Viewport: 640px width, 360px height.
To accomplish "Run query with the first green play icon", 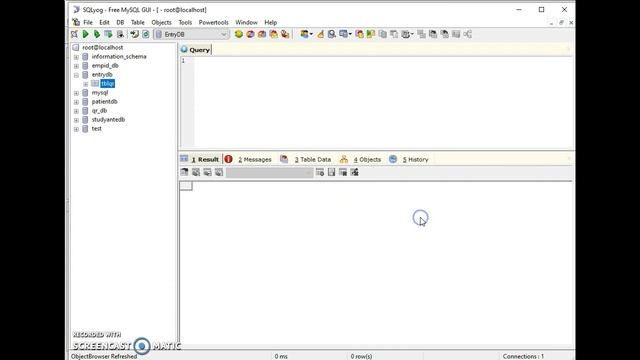I will [x=86, y=34].
